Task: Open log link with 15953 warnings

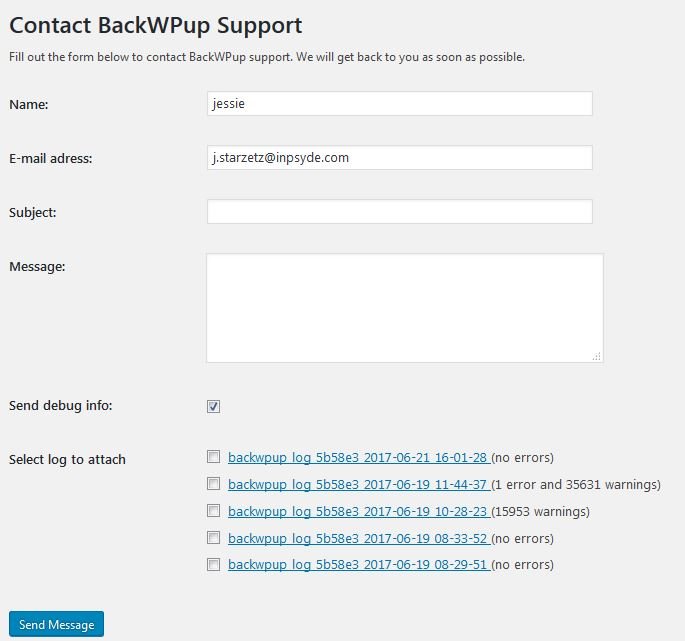Action: coord(357,512)
